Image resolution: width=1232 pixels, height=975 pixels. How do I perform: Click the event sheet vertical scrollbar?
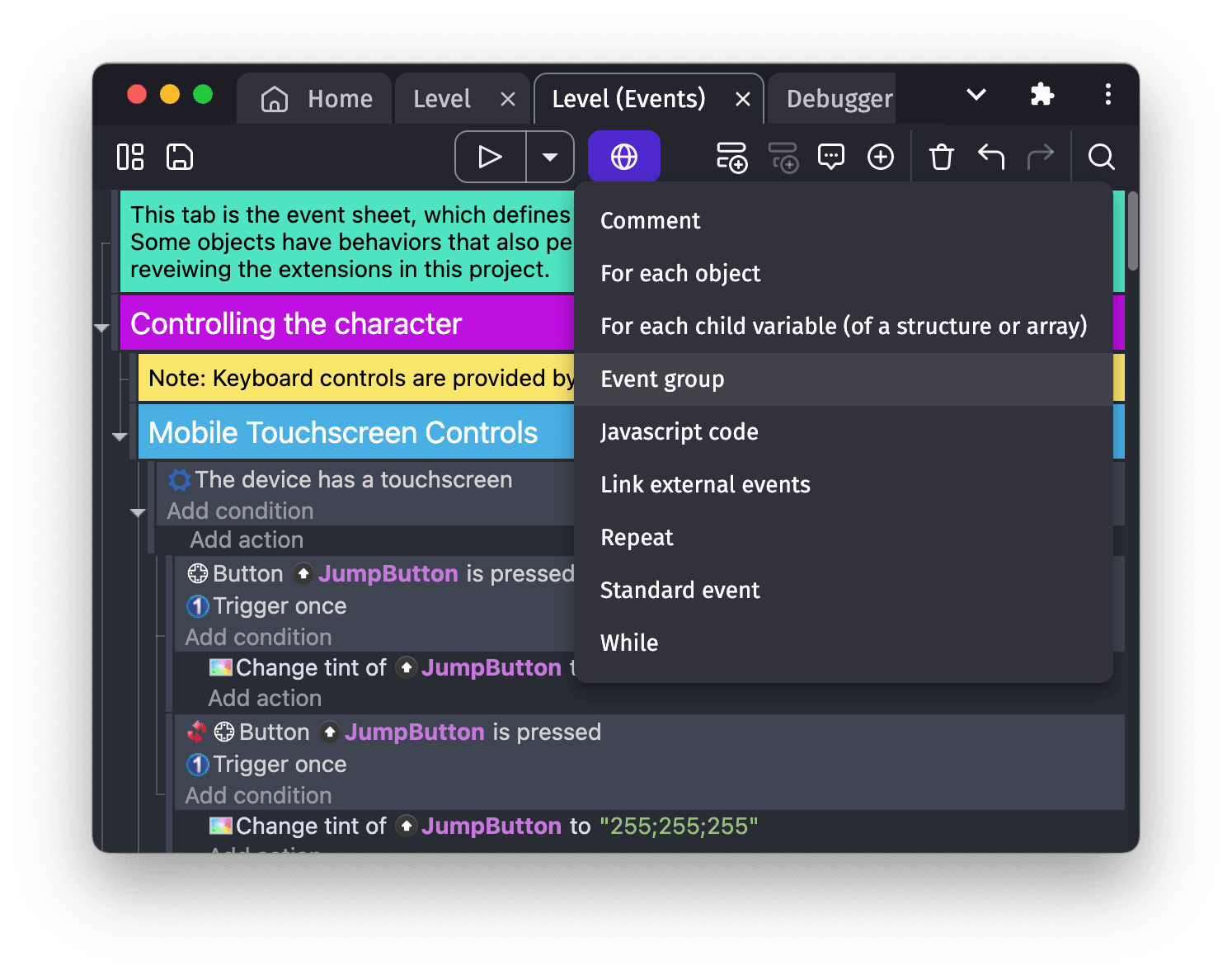pos(1133,231)
